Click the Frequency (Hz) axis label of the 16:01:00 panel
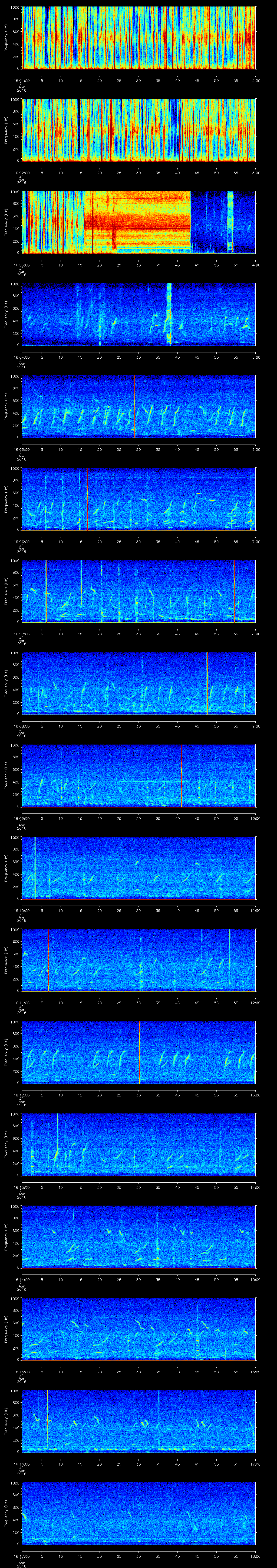 coord(6,38)
